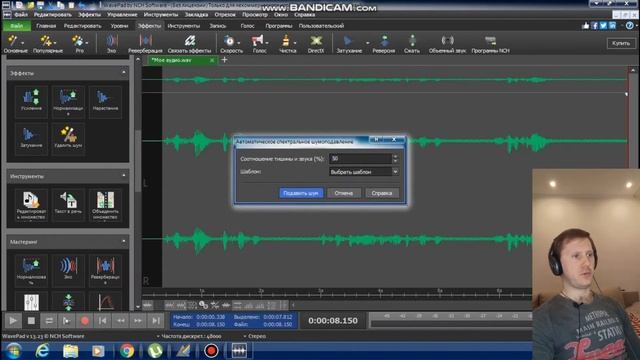This screenshot has width=640, height=360.
Task: Switch to the Запись ribbon tab
Action: tap(218, 26)
